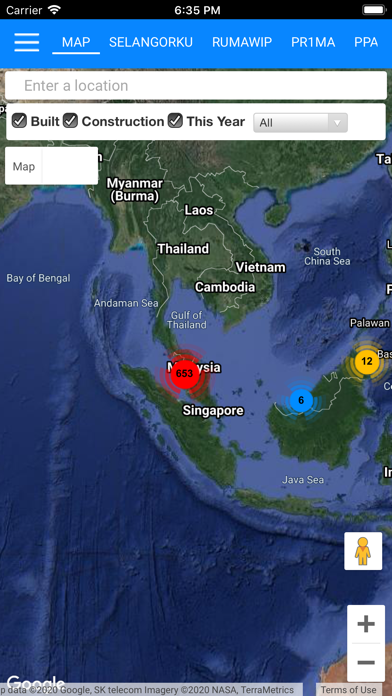Tap the Andaman Sea label
The height and width of the screenshot is (696, 392).
(126, 304)
